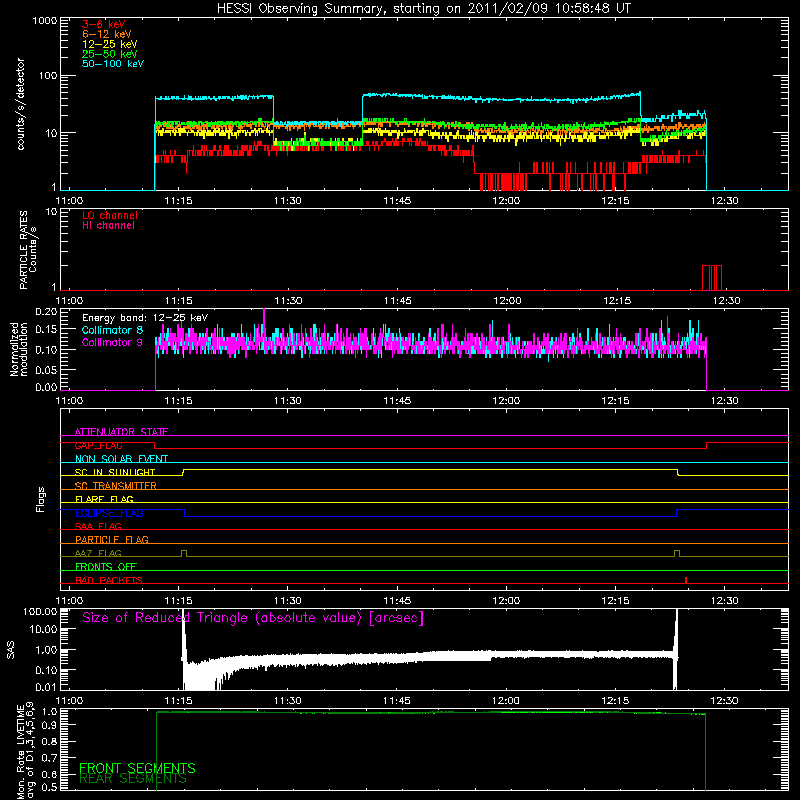Pick the 25-50 keV legend label
800x800 pixels.
(110, 54)
